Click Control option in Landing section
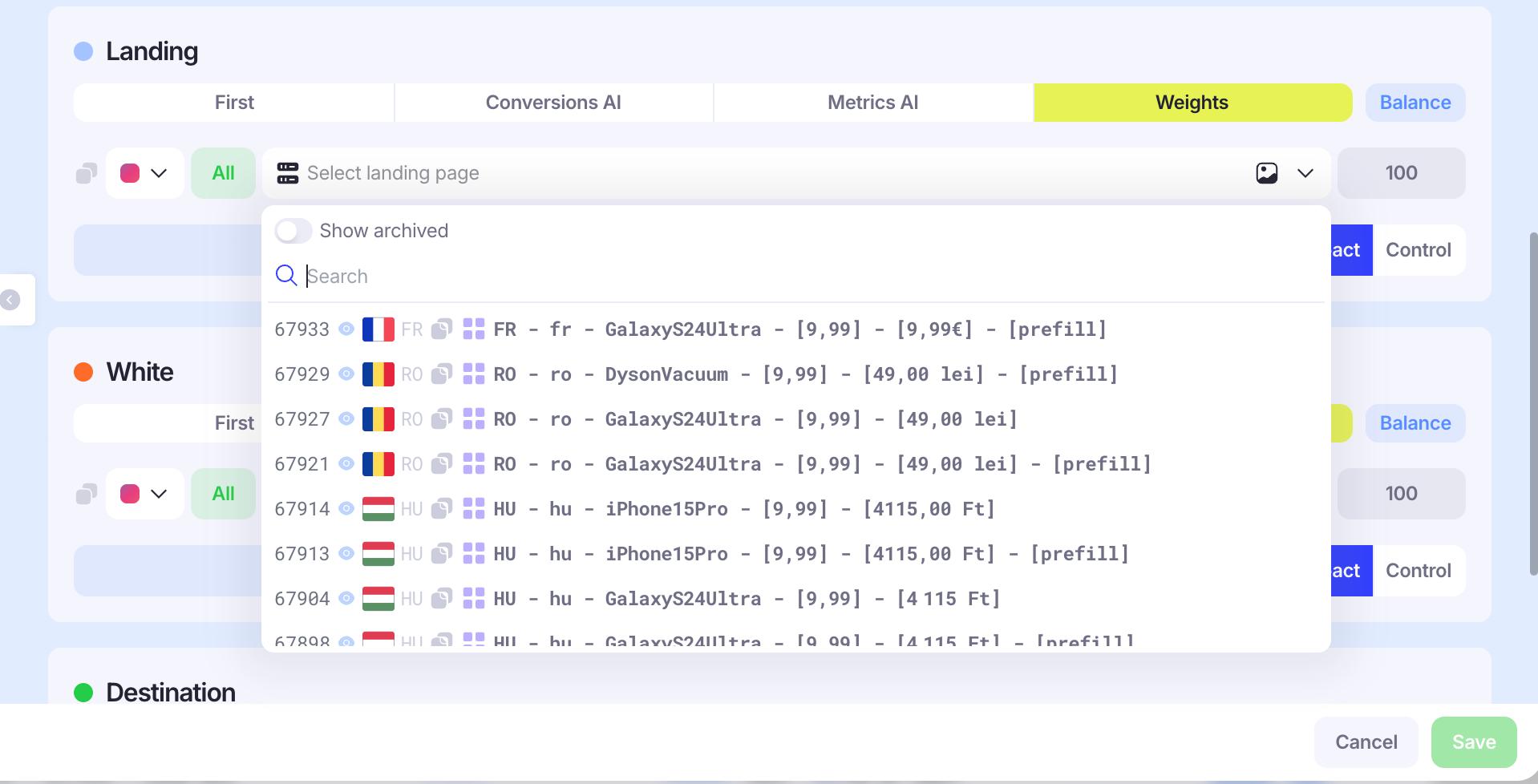This screenshot has width=1538, height=784. 1419,250
